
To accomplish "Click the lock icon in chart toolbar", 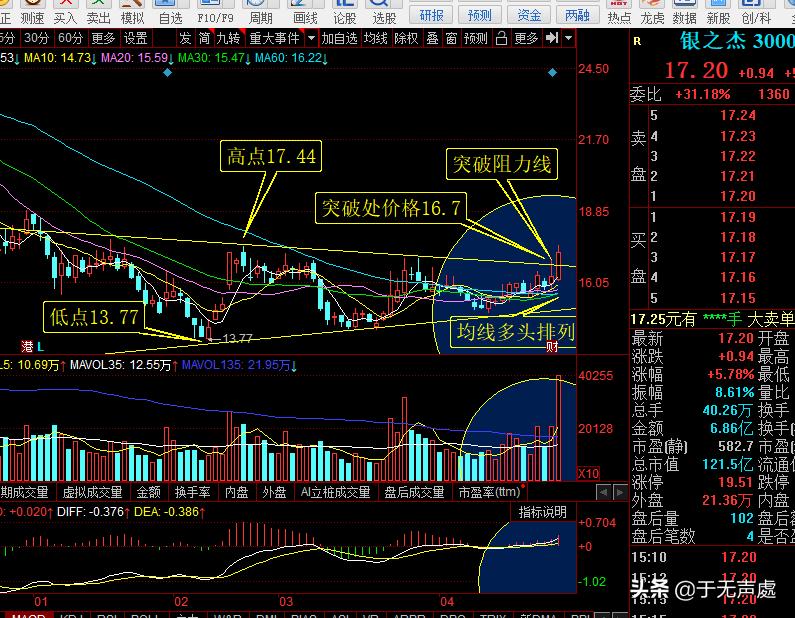I will click(501, 38).
